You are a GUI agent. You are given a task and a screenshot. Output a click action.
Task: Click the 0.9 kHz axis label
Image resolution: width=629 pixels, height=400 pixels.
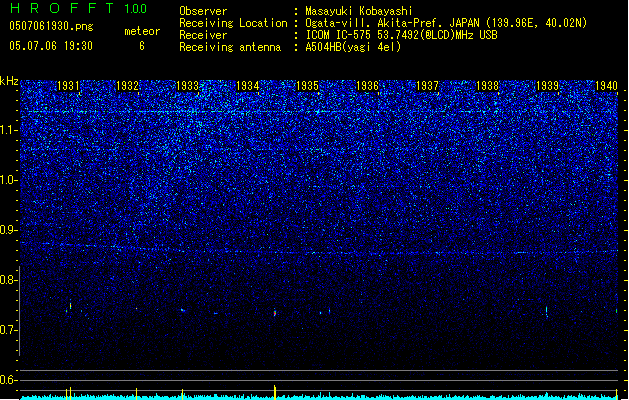(x=9, y=230)
